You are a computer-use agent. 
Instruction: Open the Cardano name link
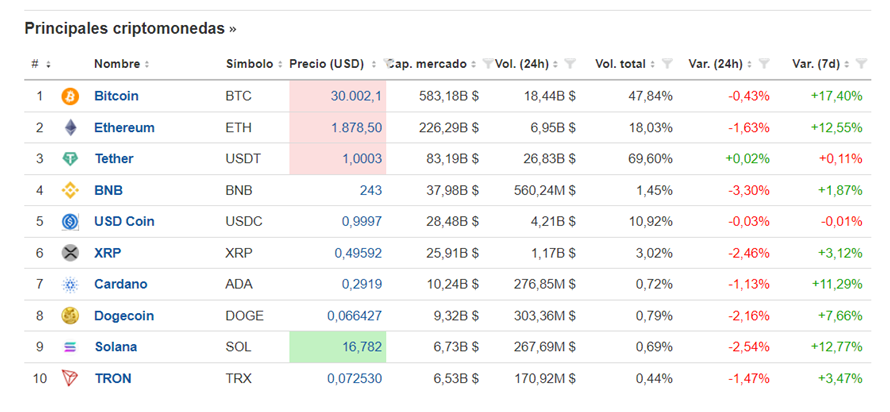[121, 284]
